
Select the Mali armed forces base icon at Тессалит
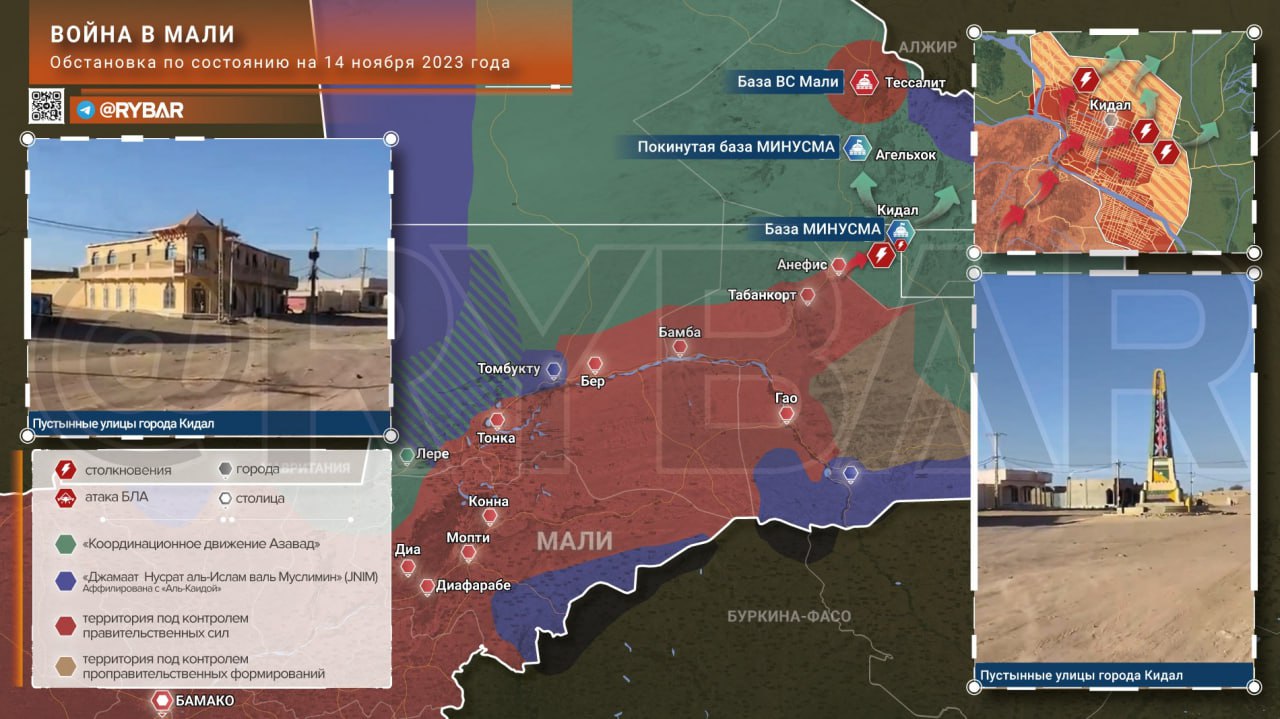tap(863, 82)
